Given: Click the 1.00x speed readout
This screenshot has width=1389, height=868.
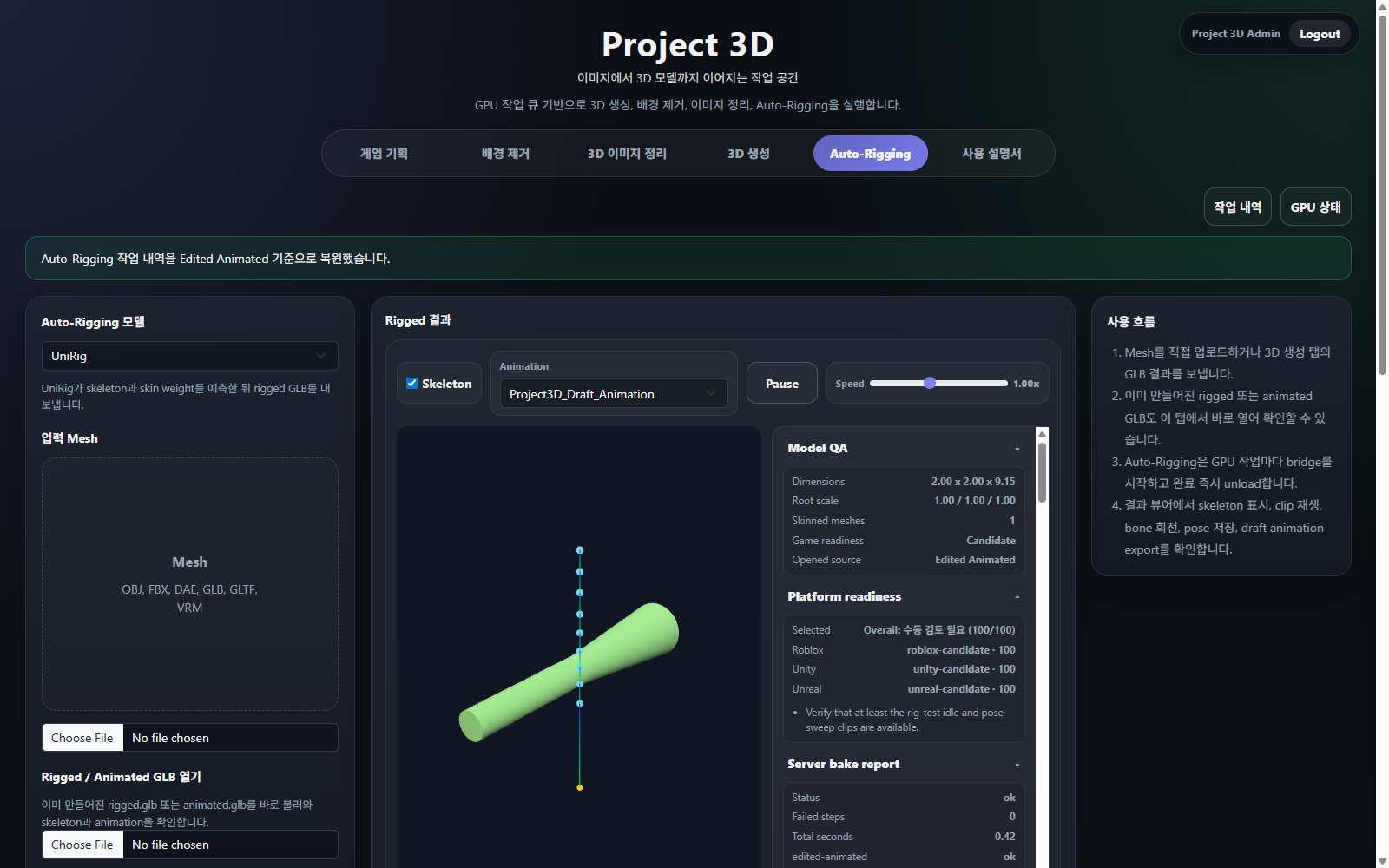Looking at the screenshot, I should point(1026,384).
